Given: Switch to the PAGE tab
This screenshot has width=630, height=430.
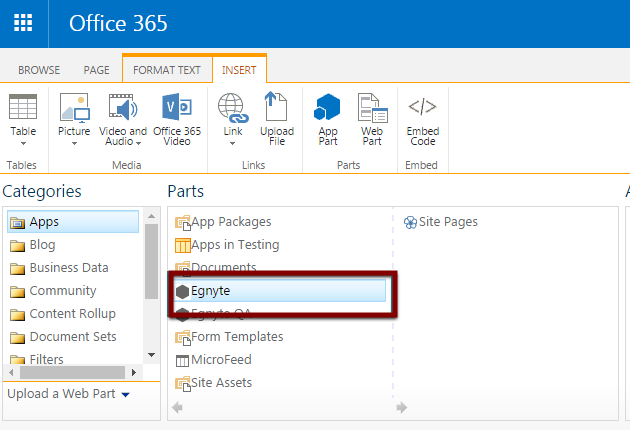Looking at the screenshot, I should coord(96,70).
